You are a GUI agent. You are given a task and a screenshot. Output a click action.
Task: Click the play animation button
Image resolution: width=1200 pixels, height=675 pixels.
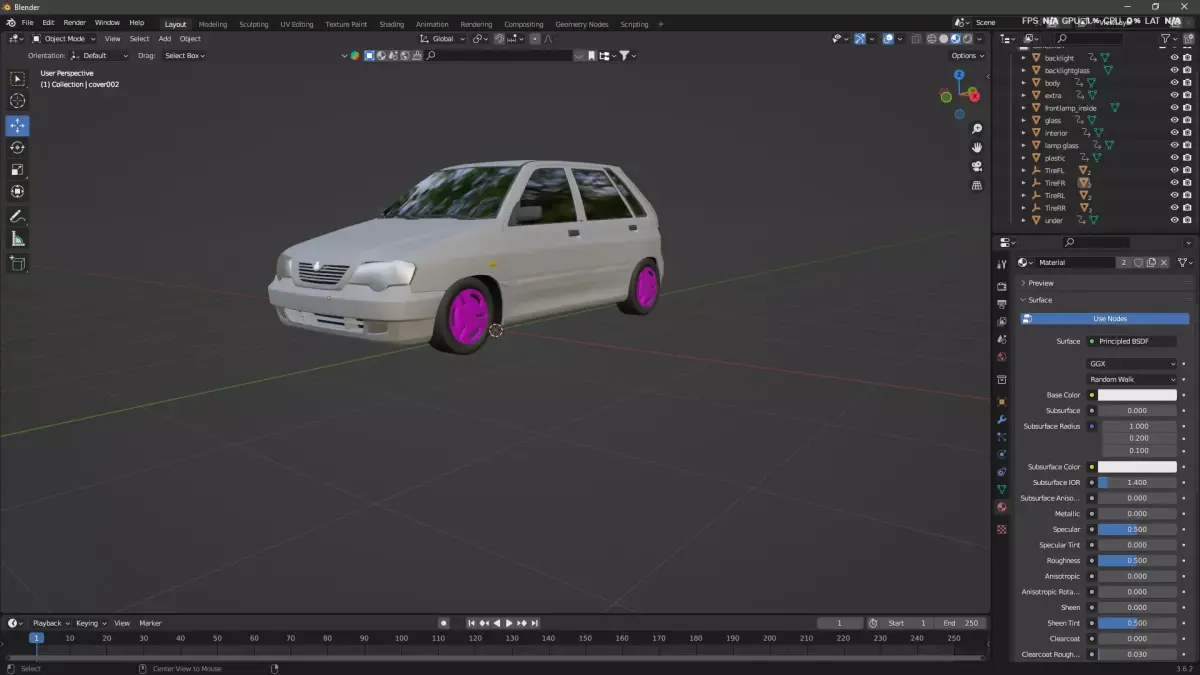tap(509, 623)
